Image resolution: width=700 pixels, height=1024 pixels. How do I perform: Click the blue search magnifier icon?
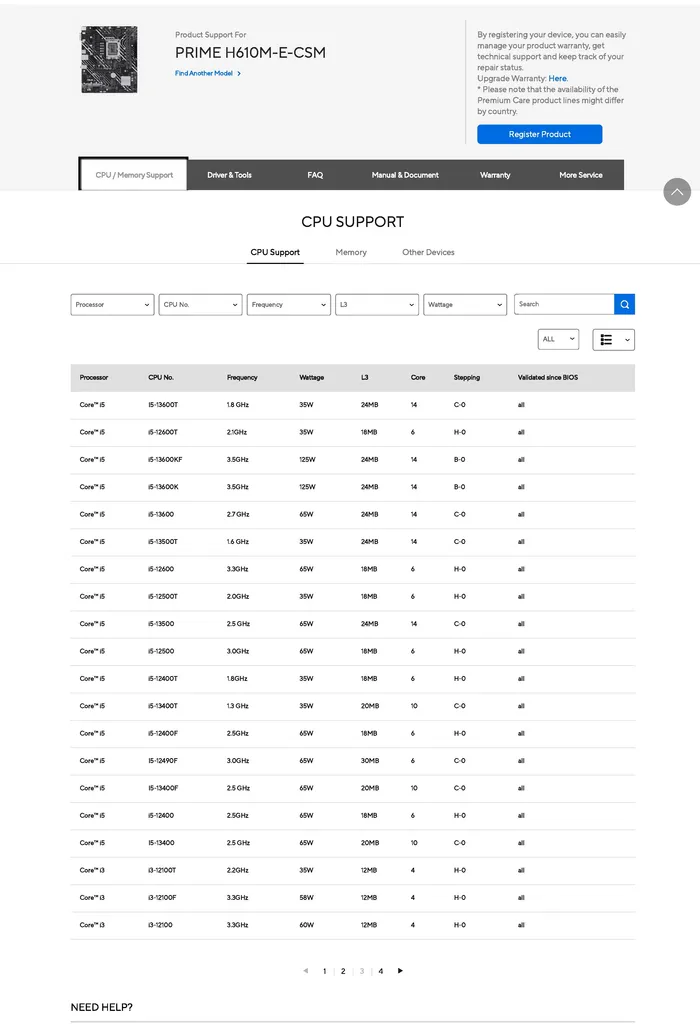(624, 304)
